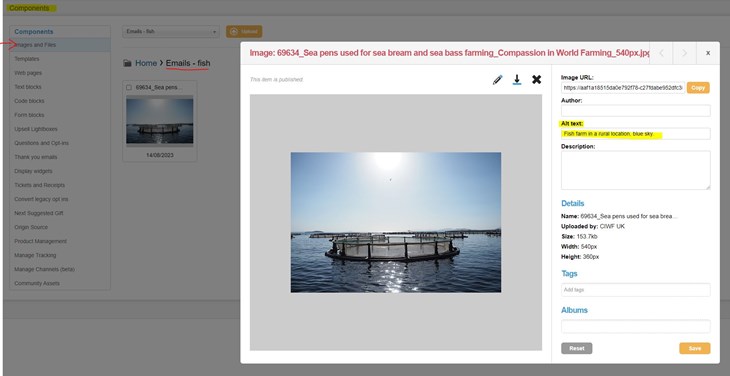This screenshot has width=730, height=376.
Task: Click the Upload button
Action: [x=244, y=32]
